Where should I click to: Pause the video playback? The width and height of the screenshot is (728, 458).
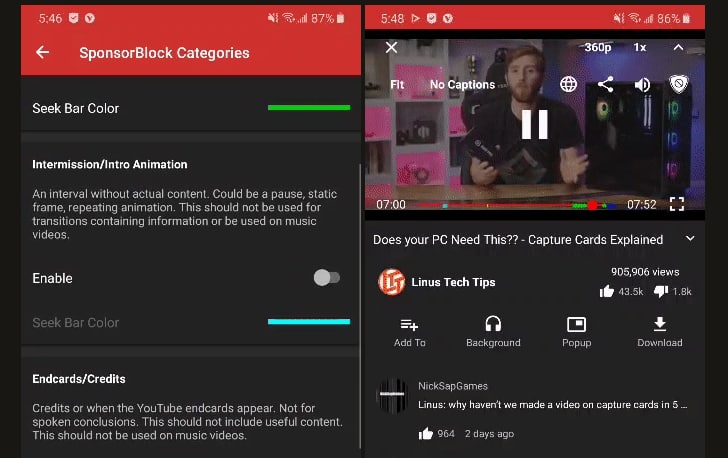click(534, 124)
